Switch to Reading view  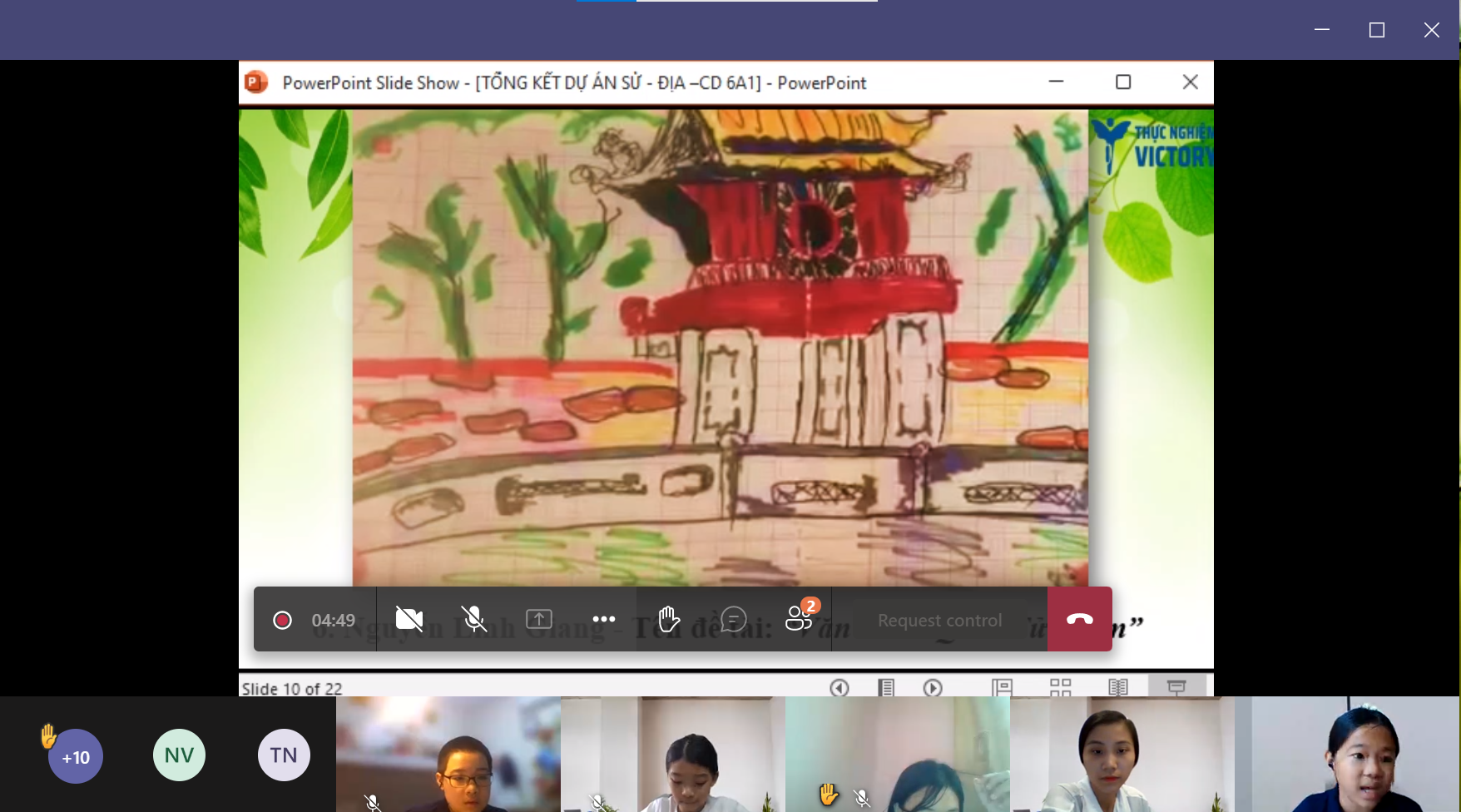pos(1118,687)
